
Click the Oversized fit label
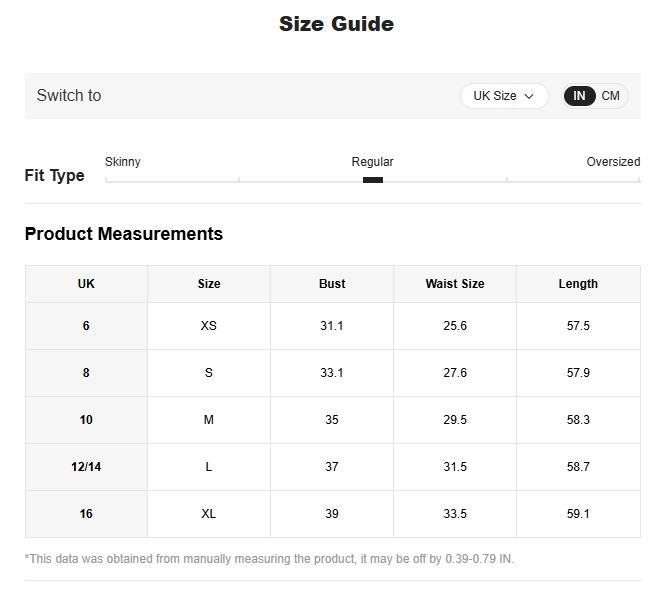(613, 162)
